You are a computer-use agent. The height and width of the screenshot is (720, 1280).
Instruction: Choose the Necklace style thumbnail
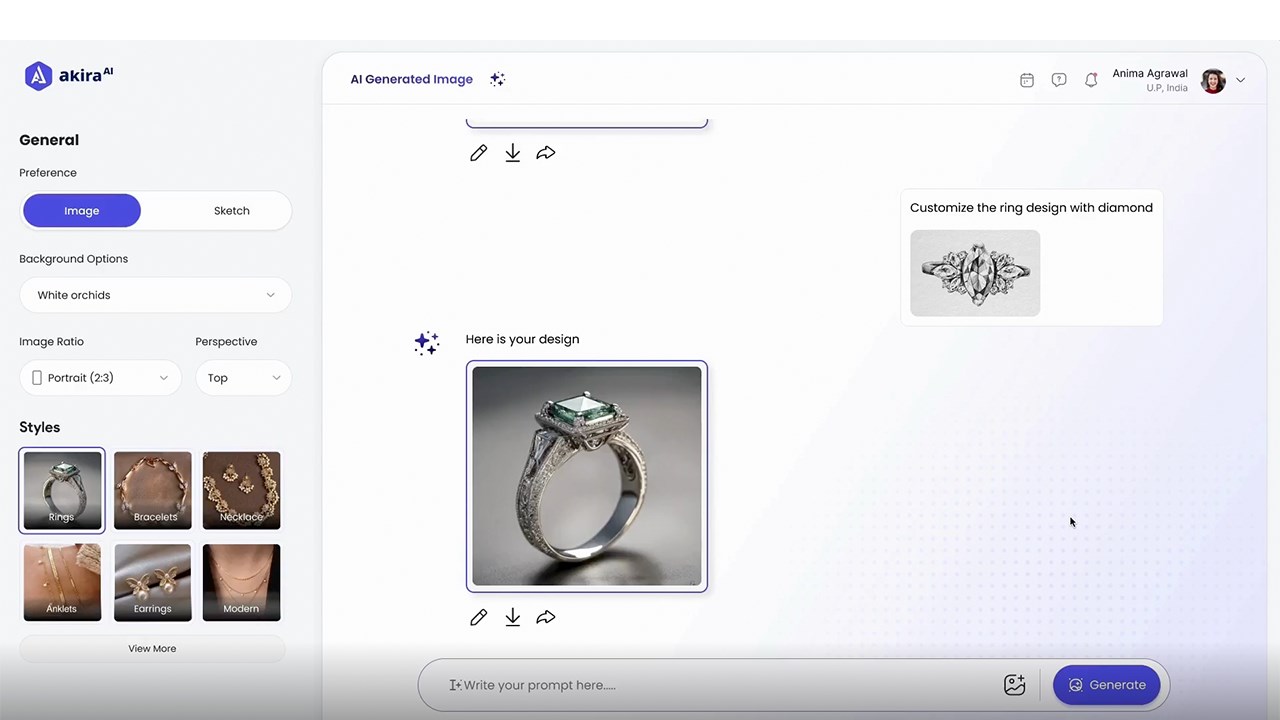pos(241,490)
